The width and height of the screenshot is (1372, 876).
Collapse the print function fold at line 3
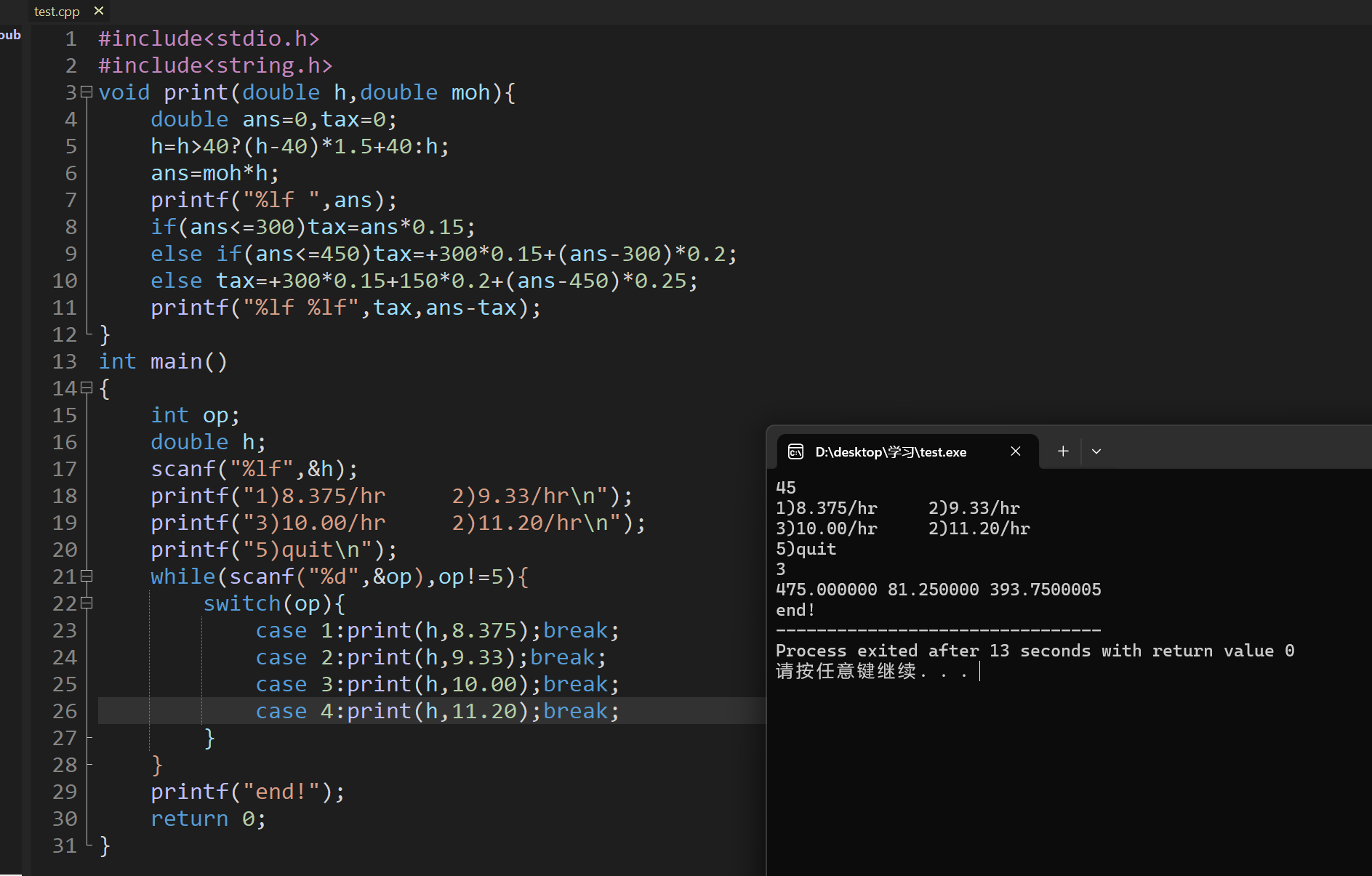click(87, 92)
